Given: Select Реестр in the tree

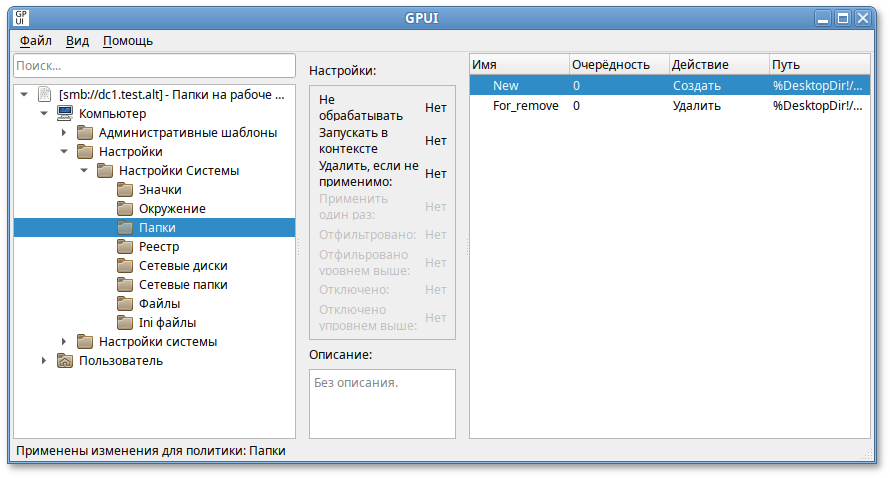Looking at the screenshot, I should click(x=159, y=247).
